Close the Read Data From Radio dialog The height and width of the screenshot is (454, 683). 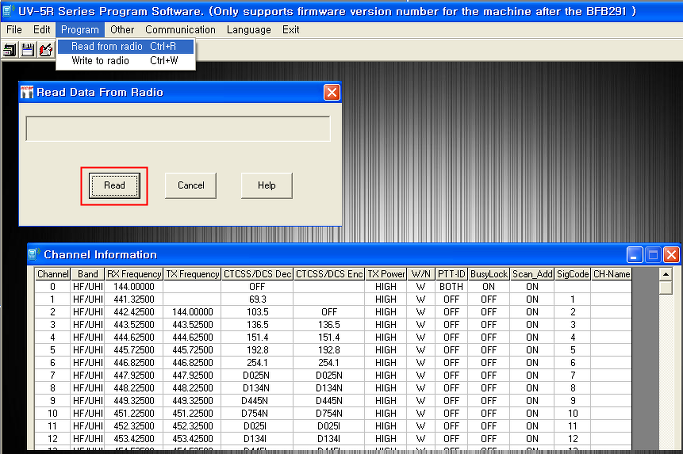tap(332, 92)
